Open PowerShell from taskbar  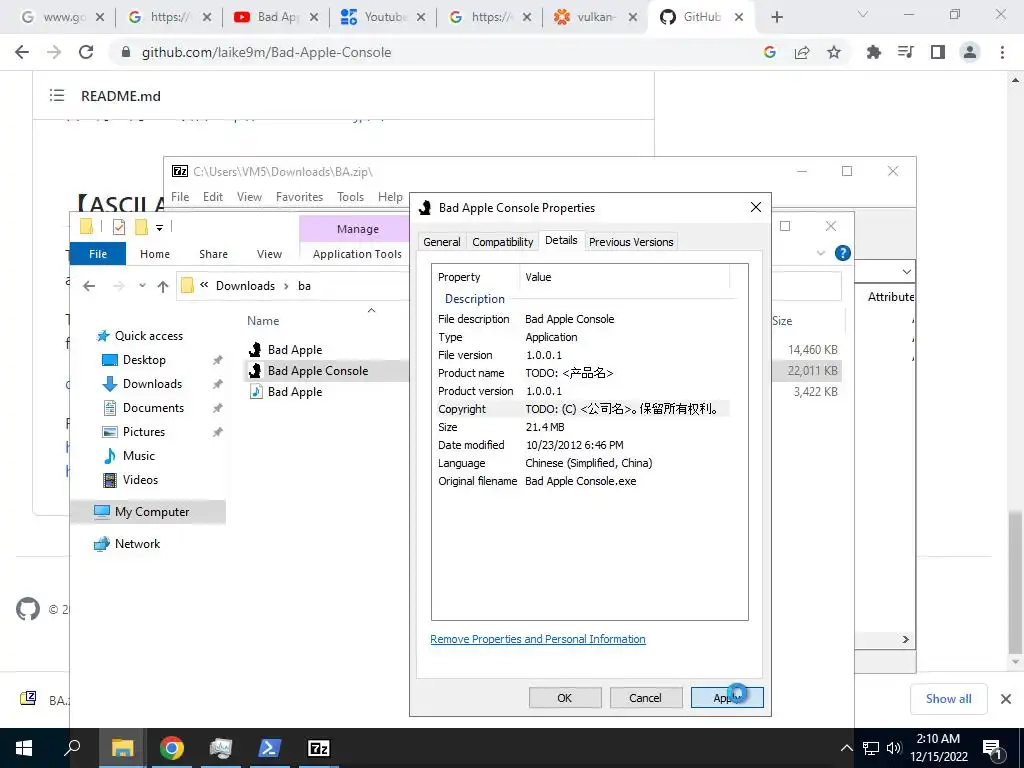pyautogui.click(x=270, y=748)
